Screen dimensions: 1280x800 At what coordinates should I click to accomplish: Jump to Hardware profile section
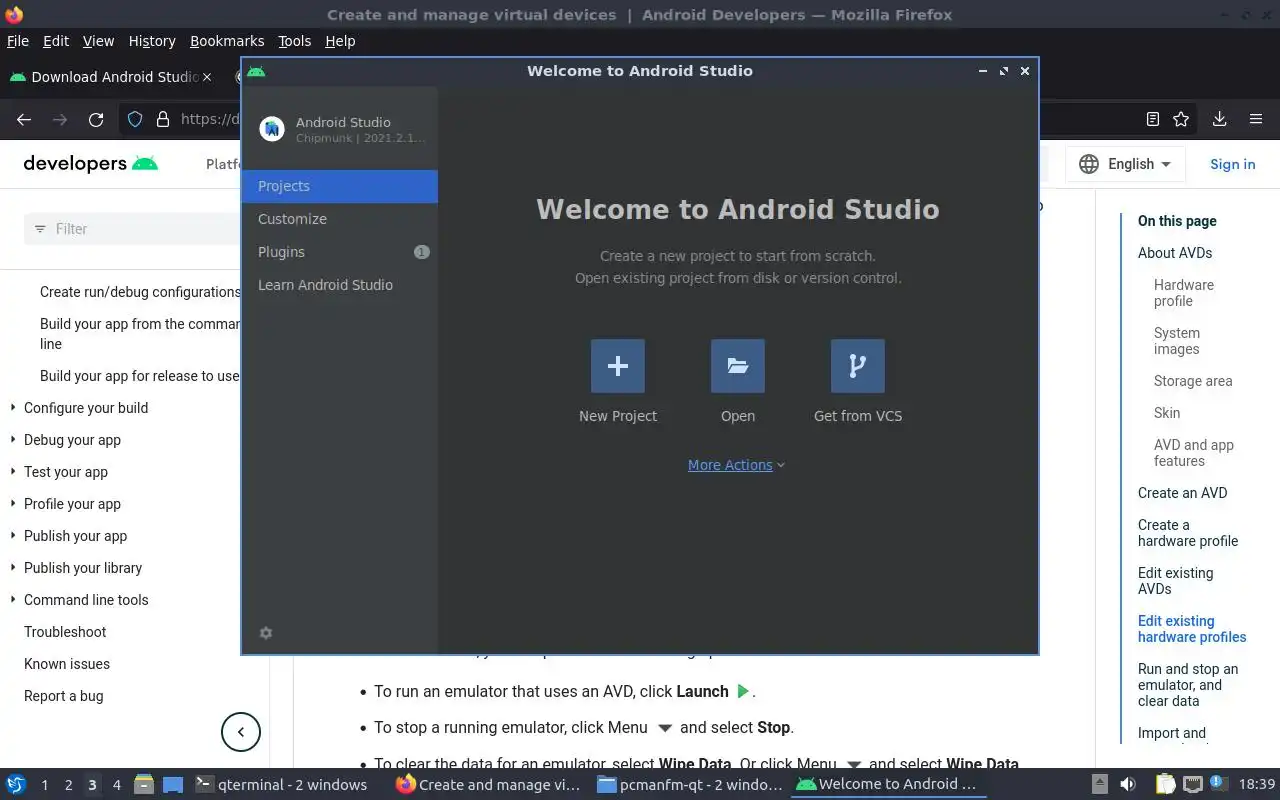pos(1184,293)
